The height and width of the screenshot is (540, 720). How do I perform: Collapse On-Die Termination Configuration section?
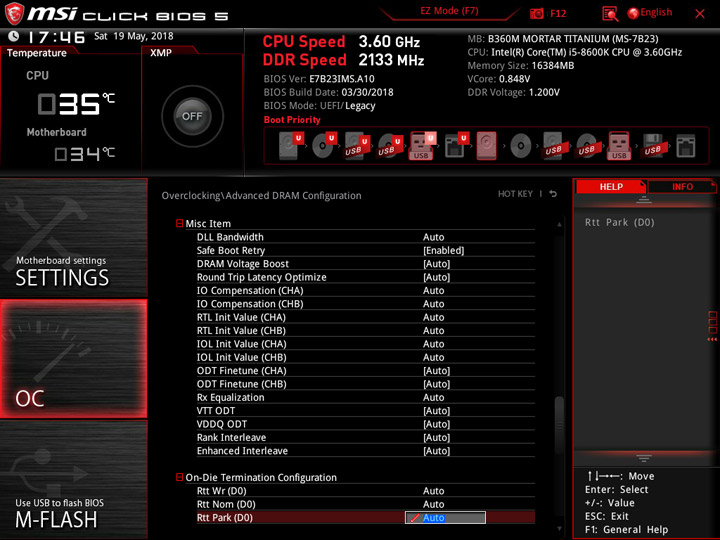pos(180,478)
